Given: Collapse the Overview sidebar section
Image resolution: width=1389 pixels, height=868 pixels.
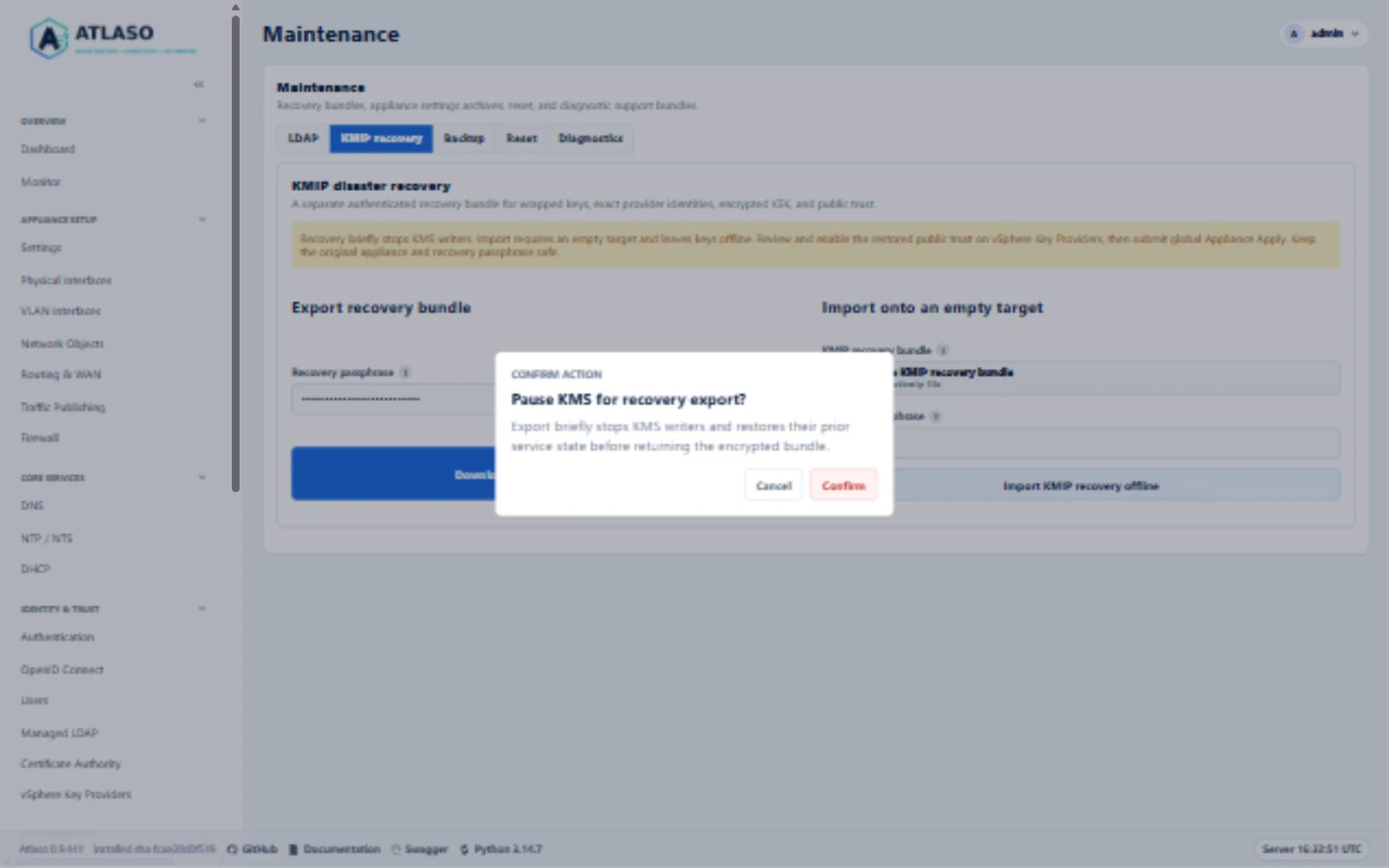Looking at the screenshot, I should point(202,121).
